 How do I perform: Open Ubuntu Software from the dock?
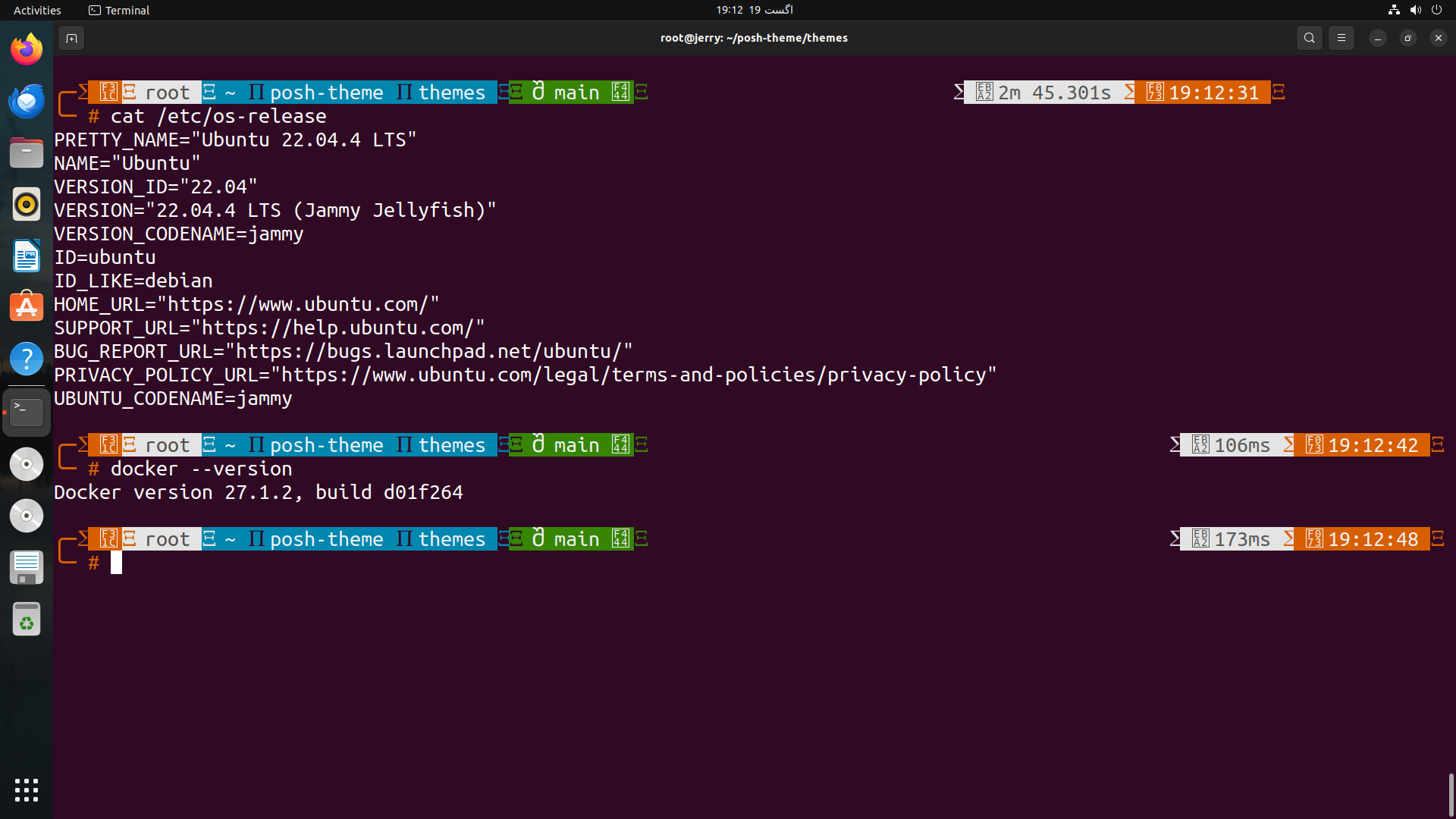coord(27,307)
